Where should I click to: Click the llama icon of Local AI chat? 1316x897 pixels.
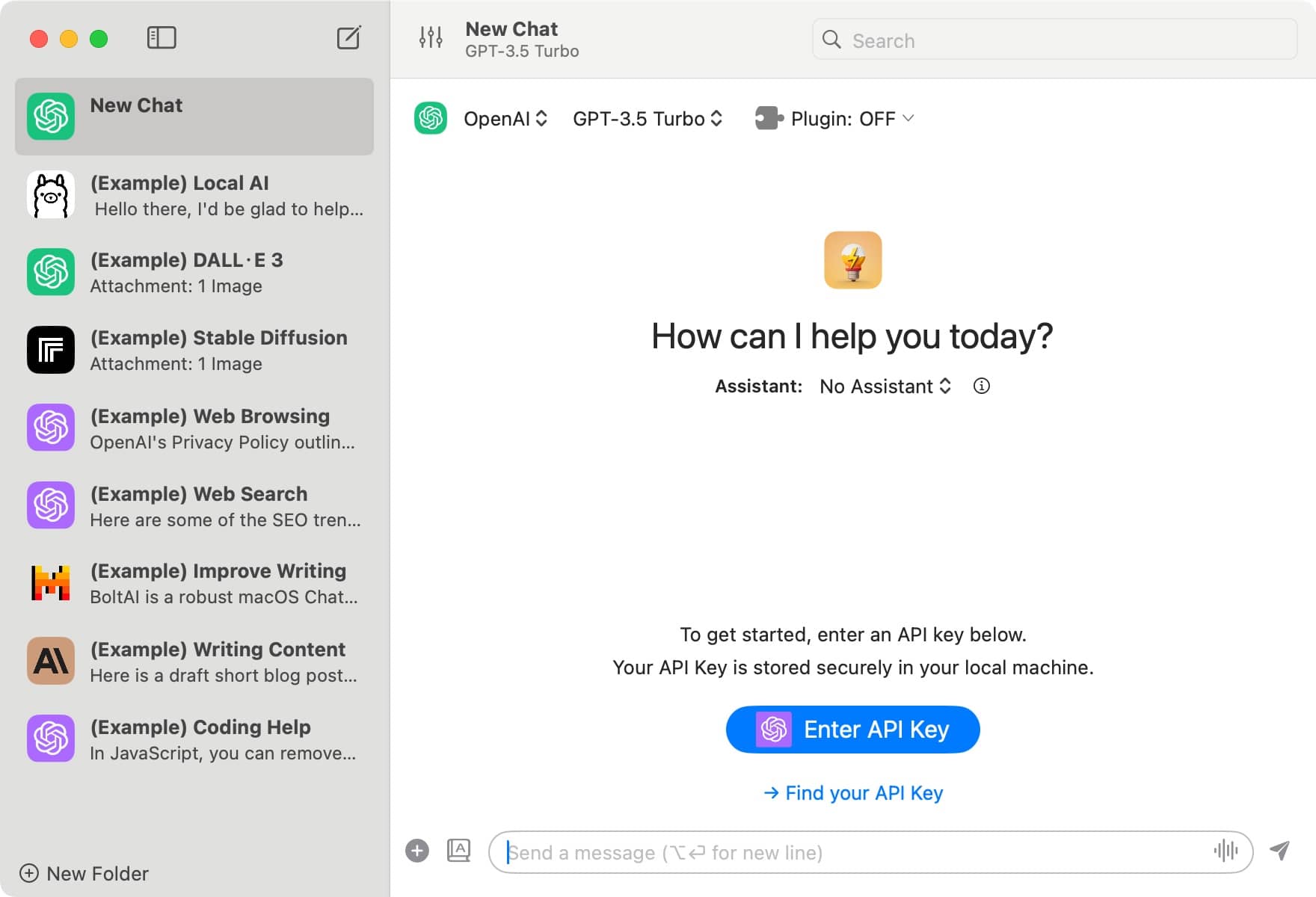pos(51,194)
